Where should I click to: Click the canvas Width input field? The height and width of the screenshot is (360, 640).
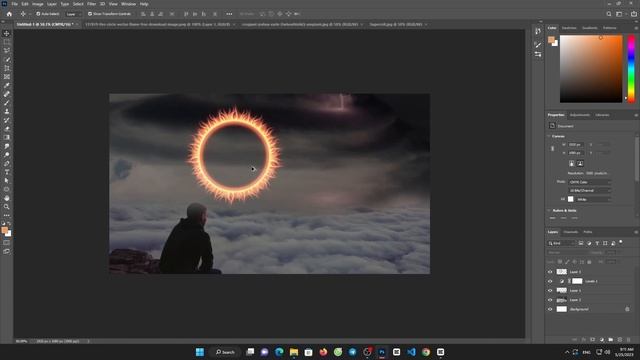(576, 145)
